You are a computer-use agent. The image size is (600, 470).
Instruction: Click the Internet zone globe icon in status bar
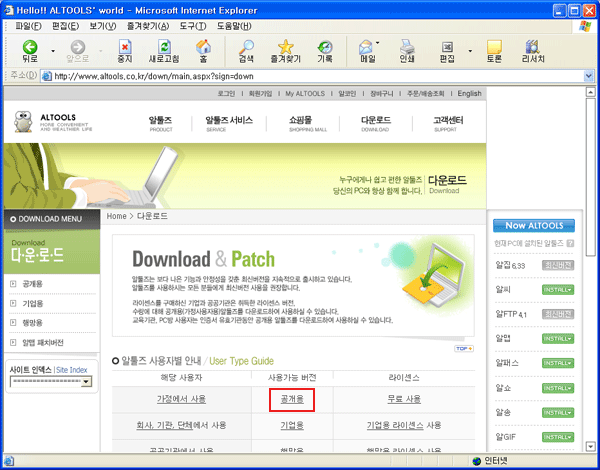(x=476, y=461)
